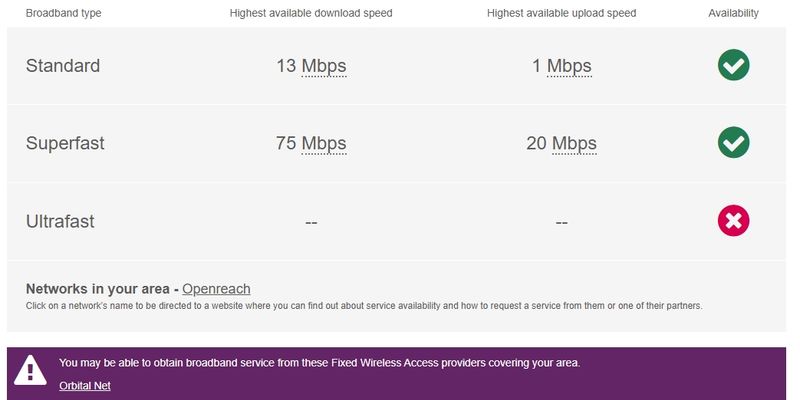Screen dimensions: 800x400
Task: Click the Ultrafast download speed dashes
Action: (311, 222)
